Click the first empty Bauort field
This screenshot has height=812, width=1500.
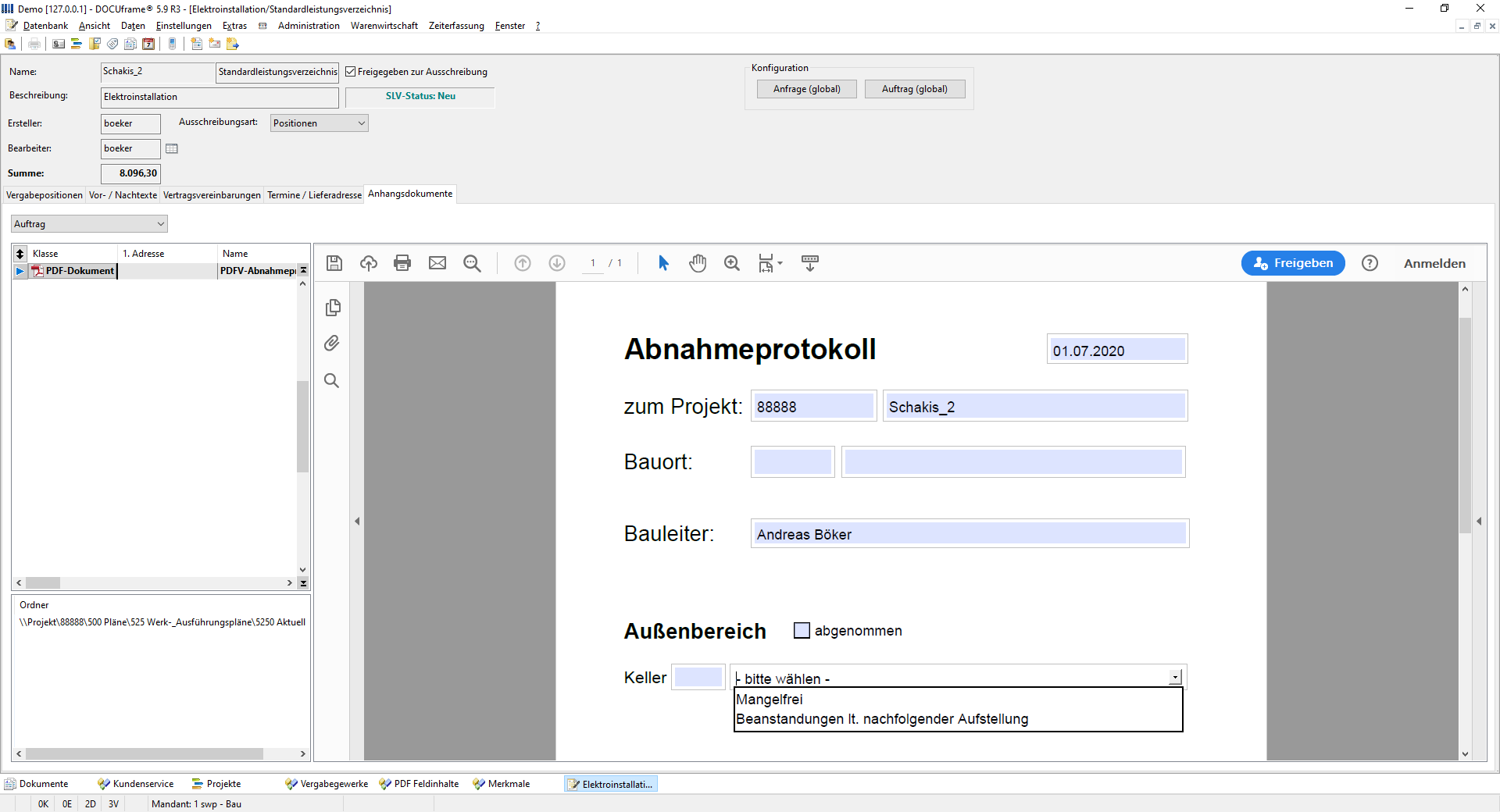point(793,461)
